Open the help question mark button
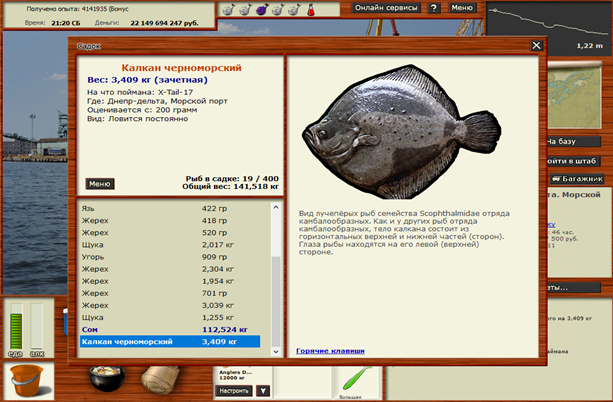 (x=434, y=8)
